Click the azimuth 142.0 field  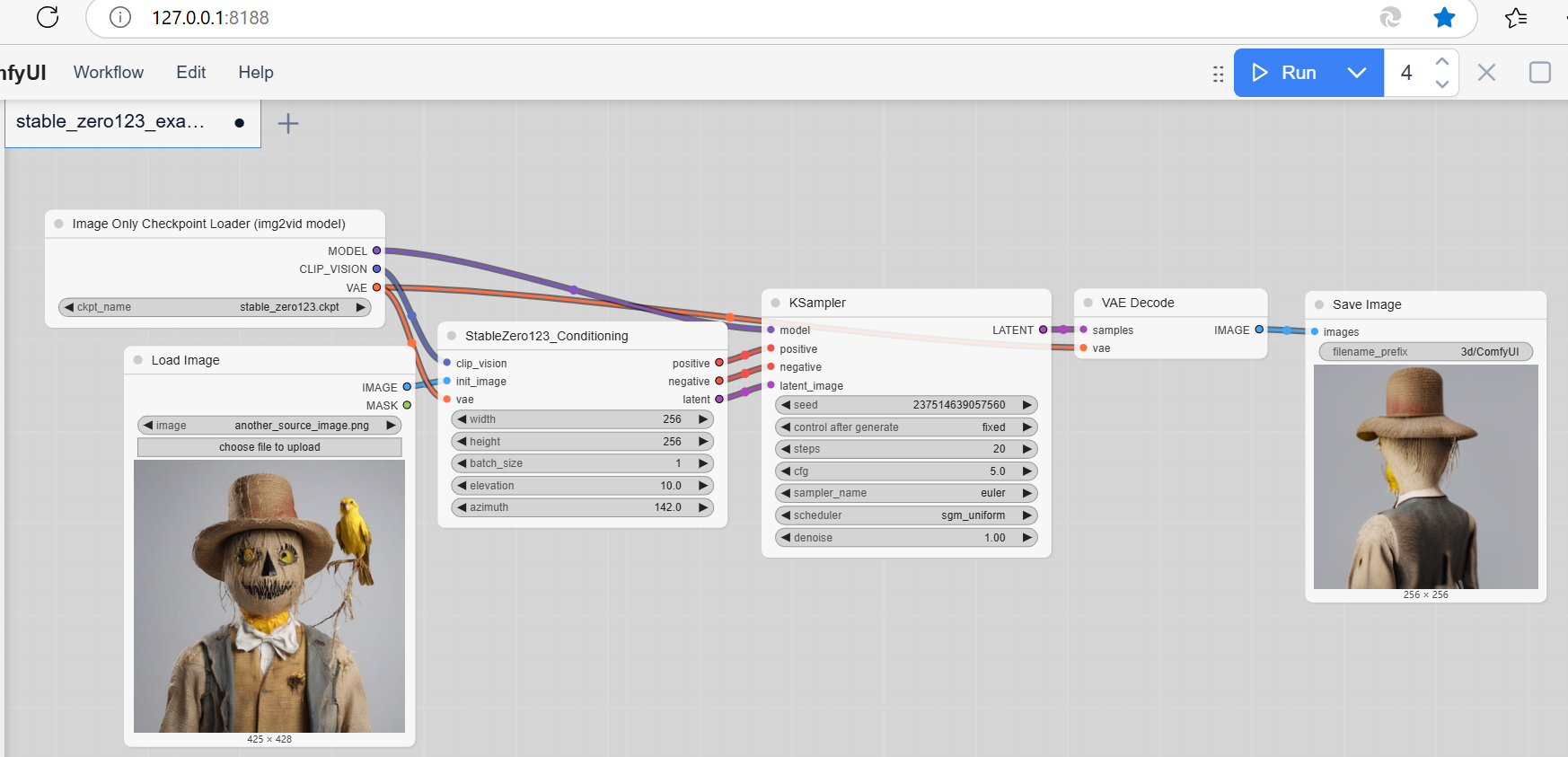point(582,507)
